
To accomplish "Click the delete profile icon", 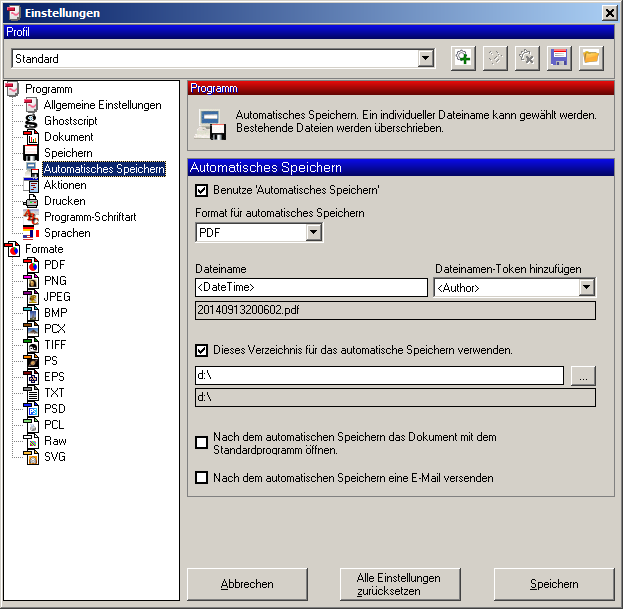I will pos(527,59).
